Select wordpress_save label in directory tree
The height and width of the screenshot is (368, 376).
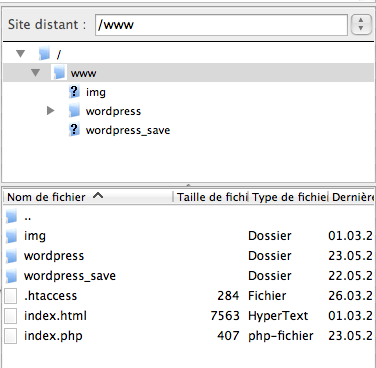pyautogui.click(x=128, y=130)
